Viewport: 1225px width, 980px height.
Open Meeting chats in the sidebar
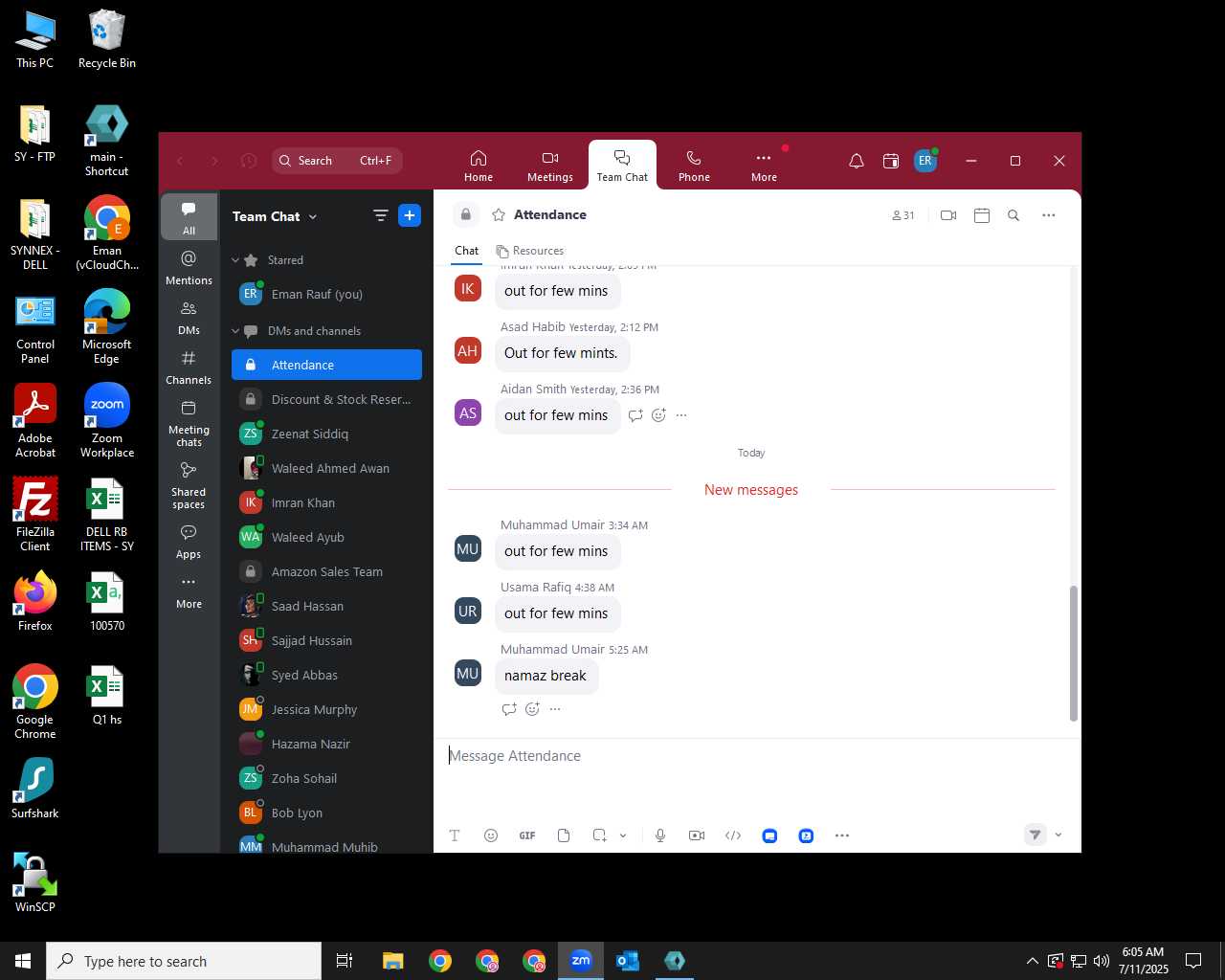pos(189,423)
